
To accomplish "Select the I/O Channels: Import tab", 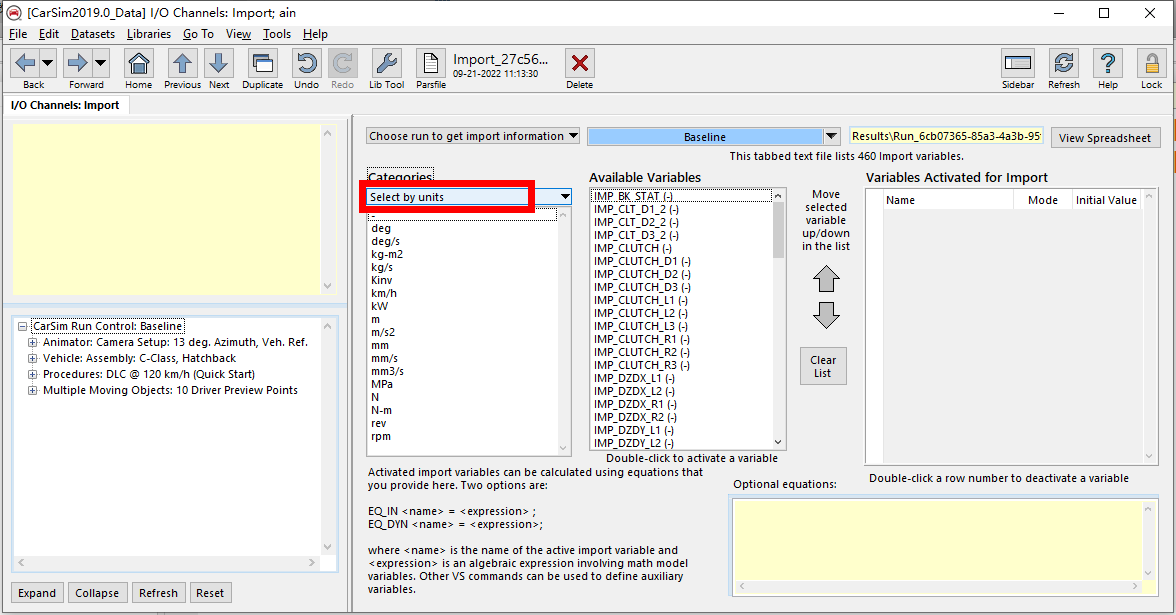I will point(65,105).
